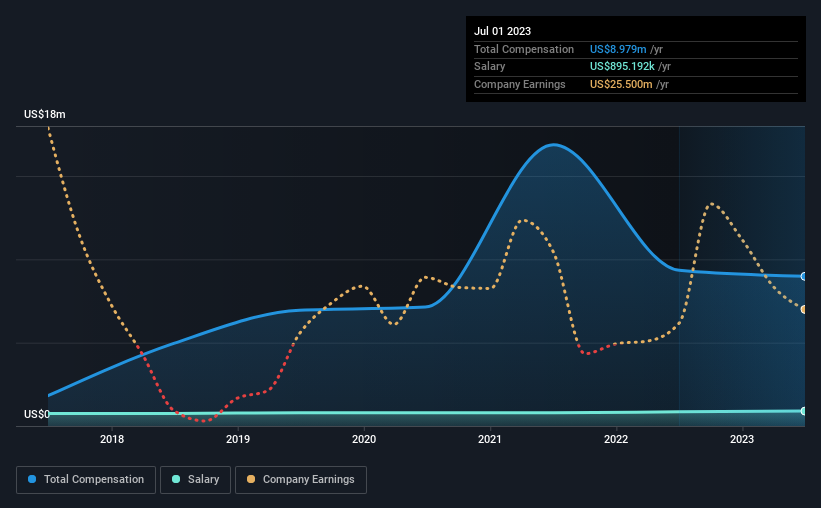
Task: Click the 2023 x-axis label
Action: pyautogui.click(x=742, y=439)
